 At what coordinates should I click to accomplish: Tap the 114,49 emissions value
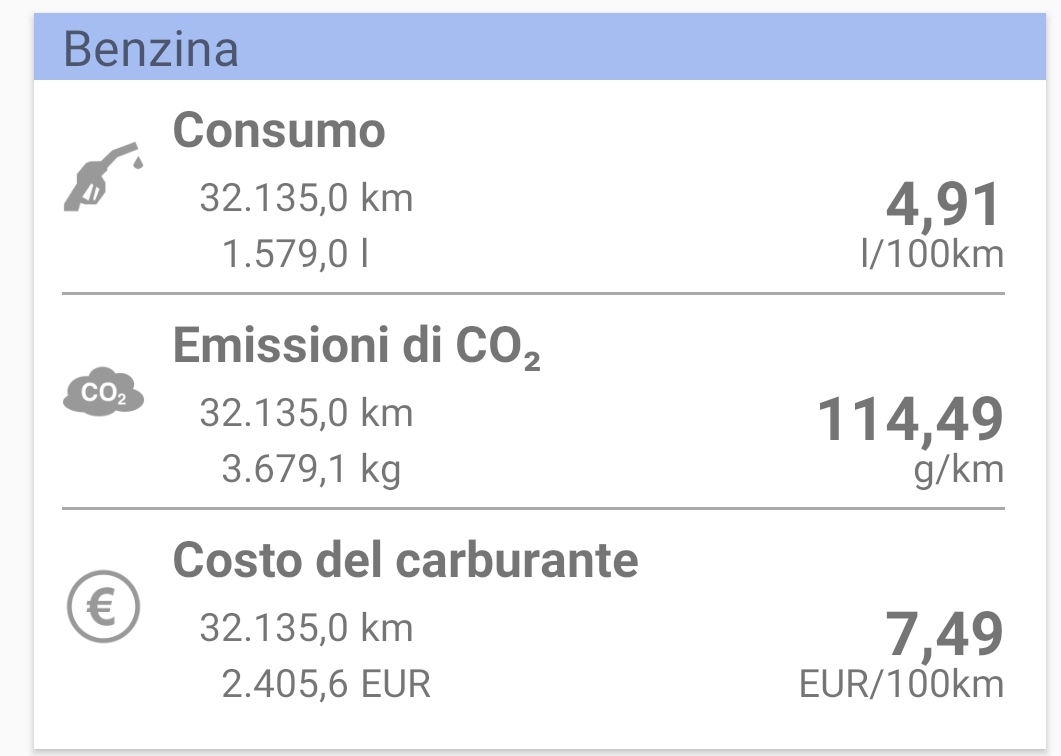910,420
